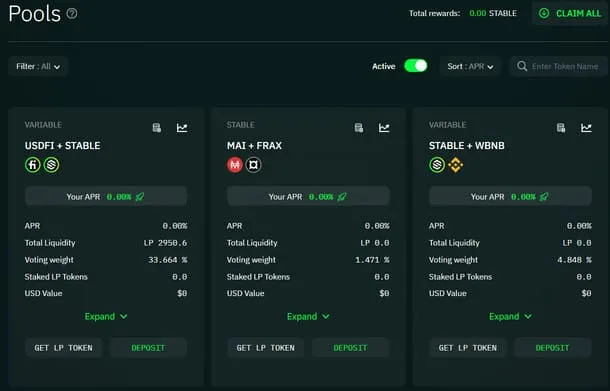This screenshot has width=610, height=391.
Task: Open the Sort: APR dropdown
Action: click(470, 67)
